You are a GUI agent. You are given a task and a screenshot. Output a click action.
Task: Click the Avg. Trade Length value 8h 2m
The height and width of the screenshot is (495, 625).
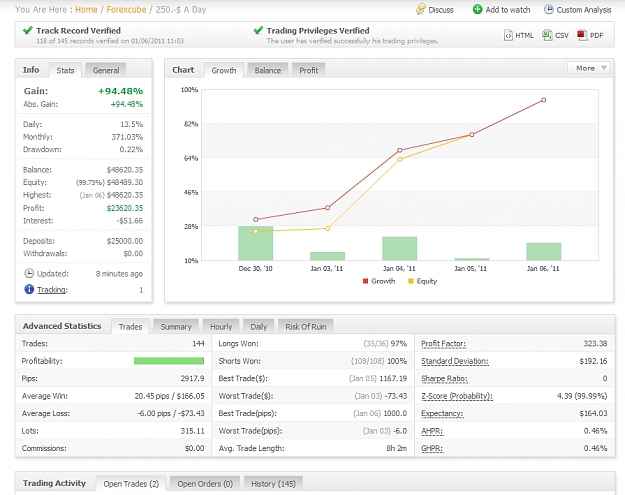[x=397, y=448]
